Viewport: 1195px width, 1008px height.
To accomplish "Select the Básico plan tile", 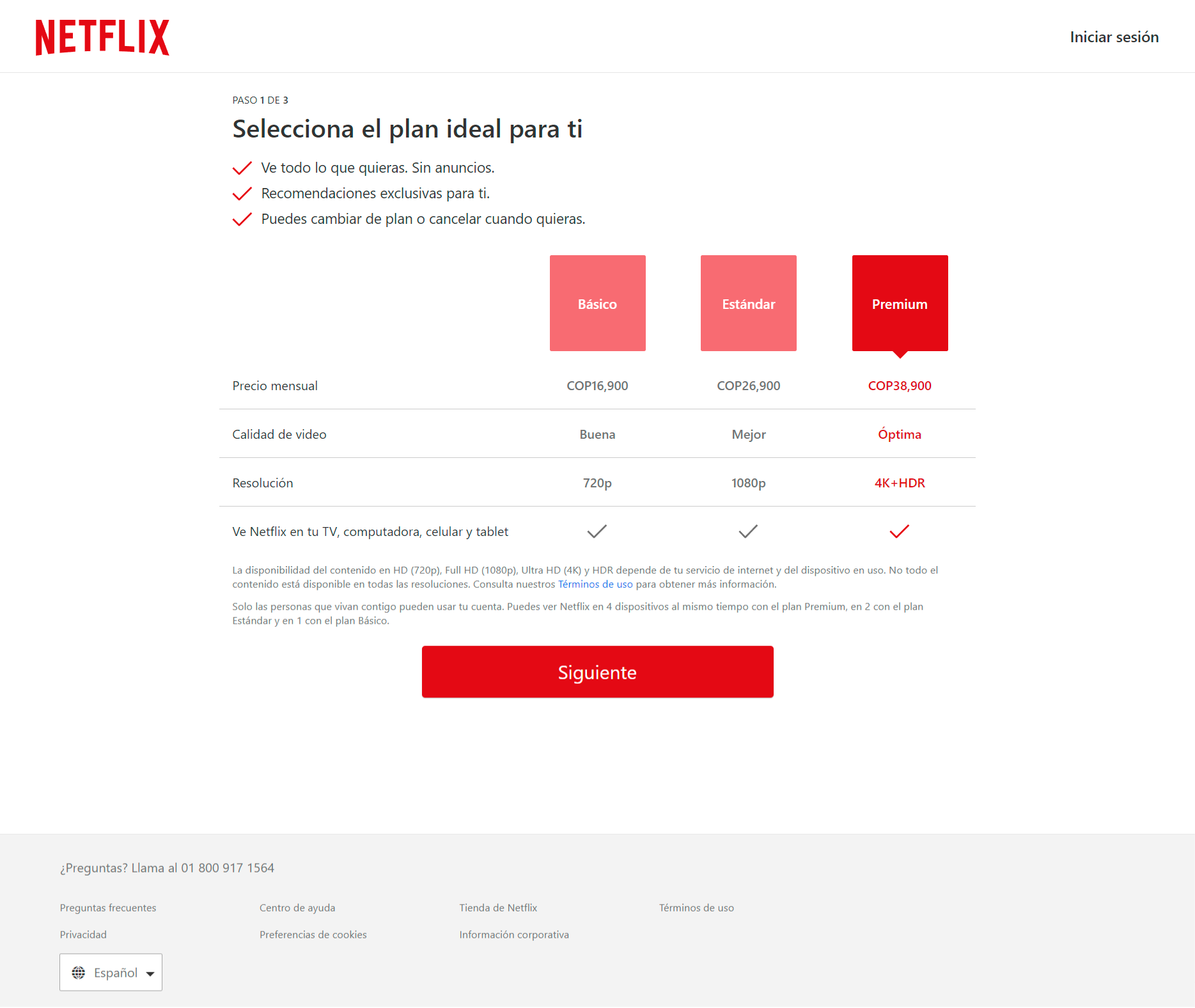I will (x=597, y=303).
